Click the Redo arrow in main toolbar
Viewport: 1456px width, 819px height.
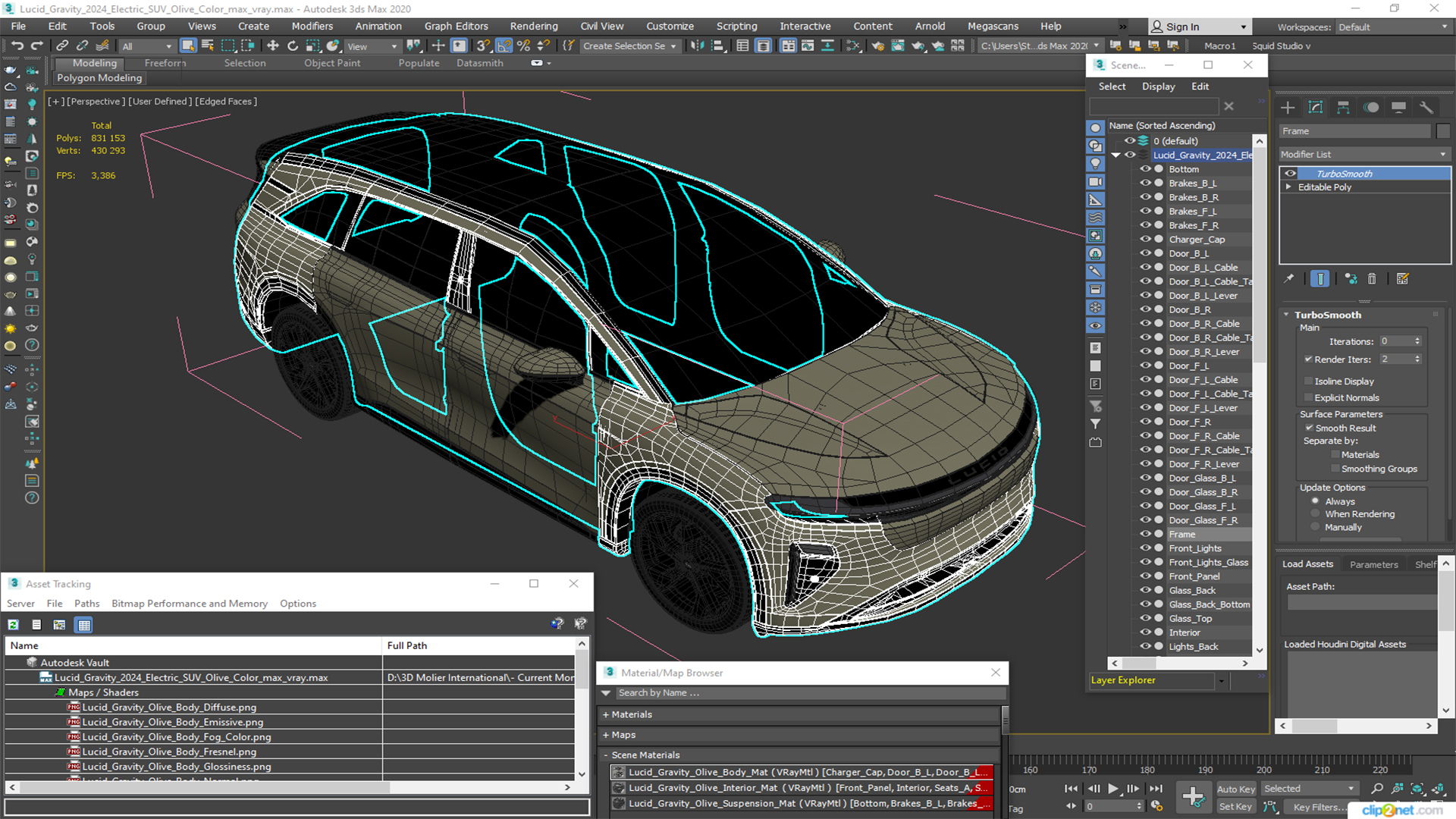pyautogui.click(x=36, y=46)
